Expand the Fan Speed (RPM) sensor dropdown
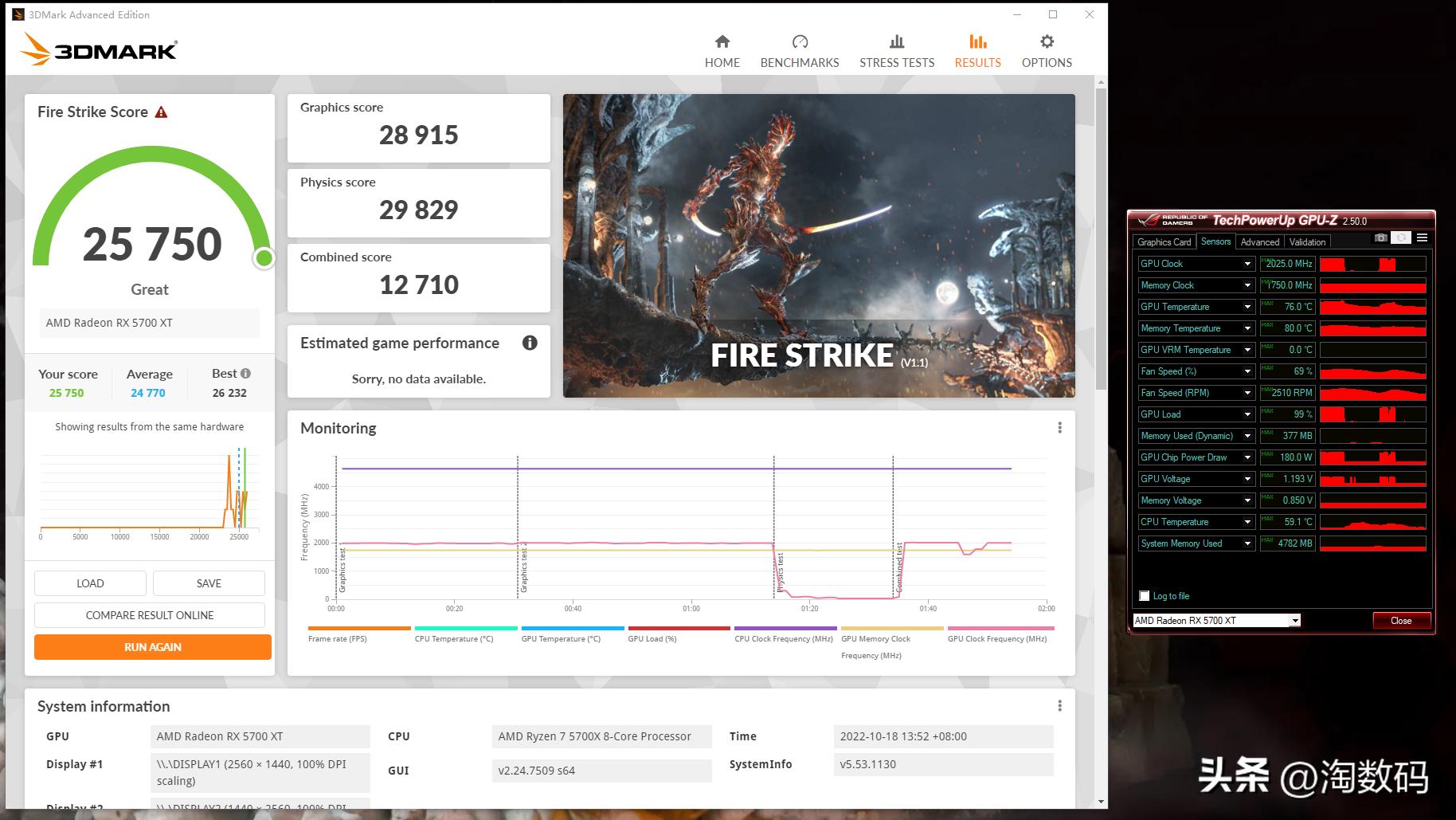The width and height of the screenshot is (1456, 820). click(x=1247, y=393)
